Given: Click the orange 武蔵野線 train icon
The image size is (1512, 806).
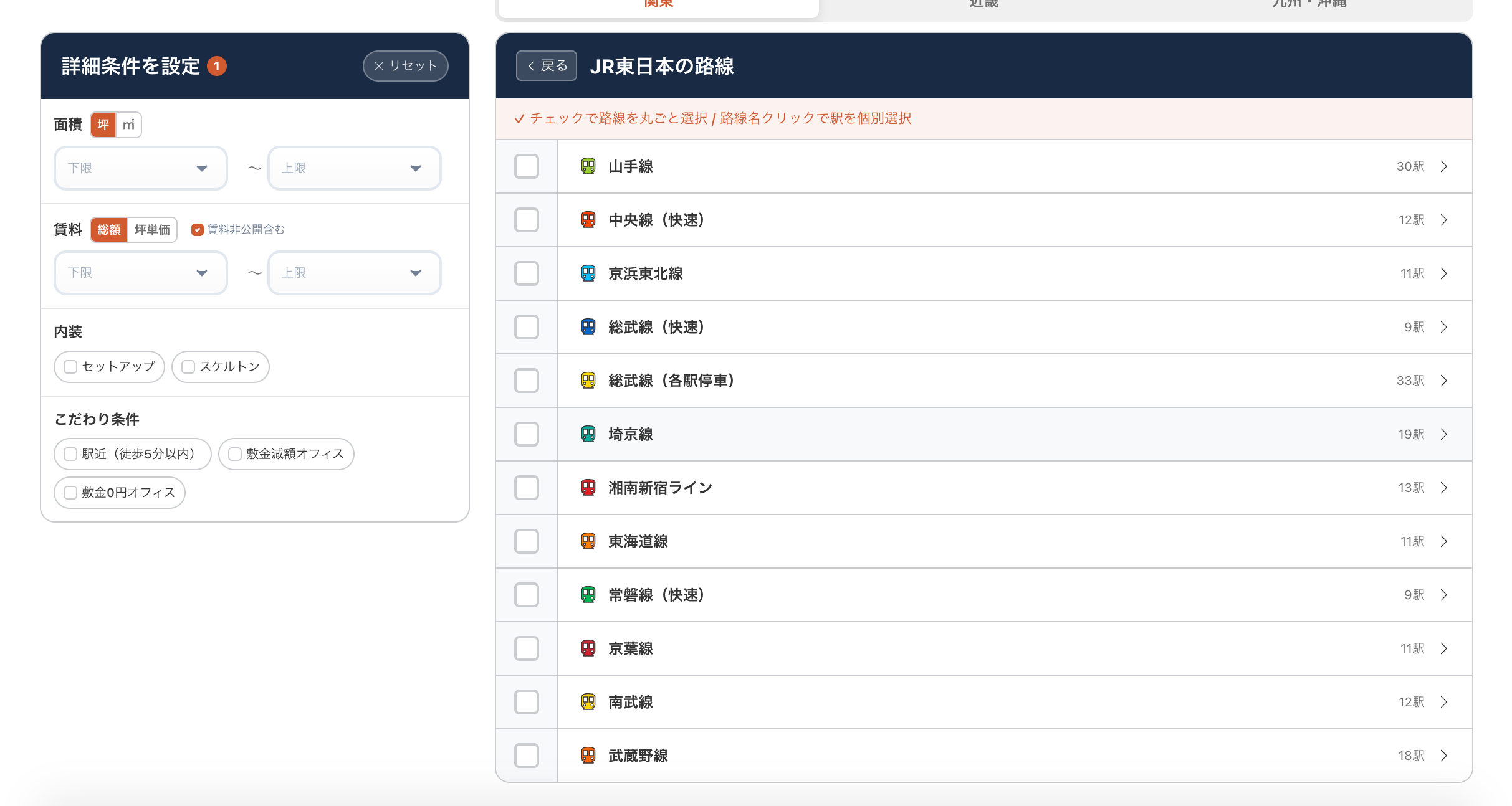Looking at the screenshot, I should coord(588,756).
